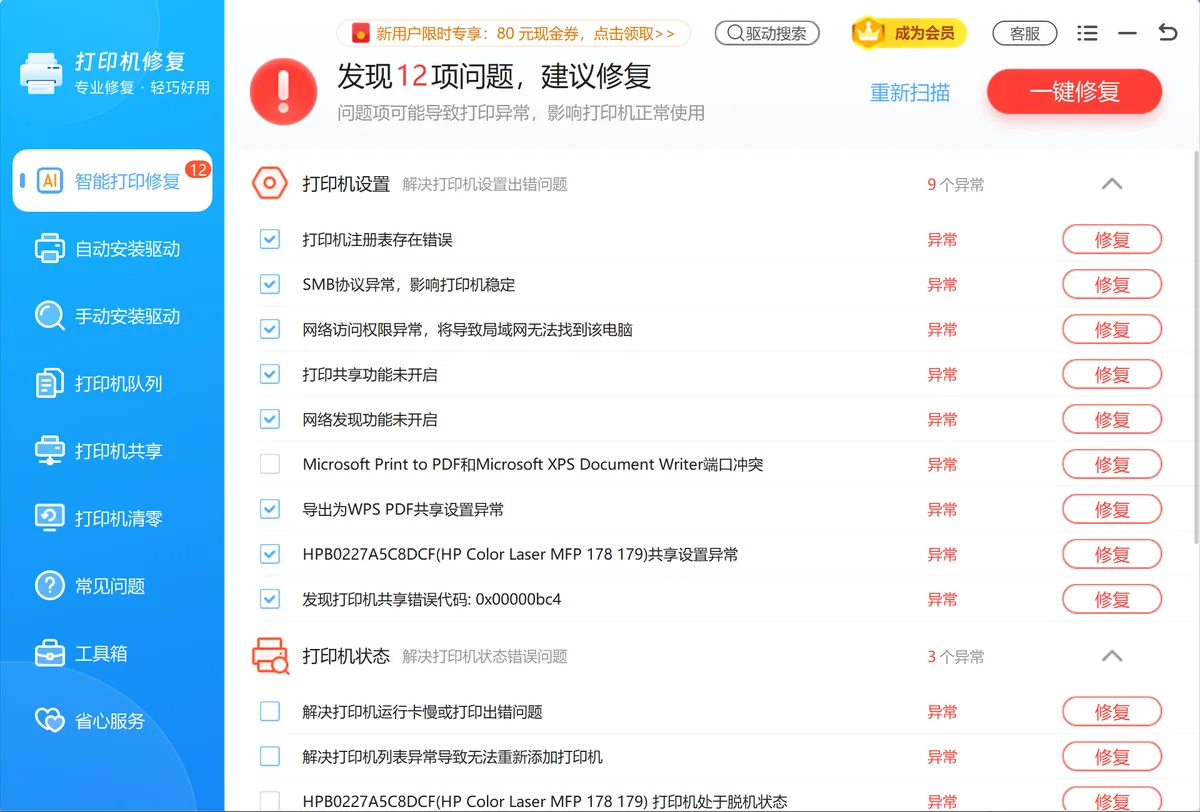Open 常见问题 sidebar tab
Screen dimensions: 1200x812
coord(112,586)
